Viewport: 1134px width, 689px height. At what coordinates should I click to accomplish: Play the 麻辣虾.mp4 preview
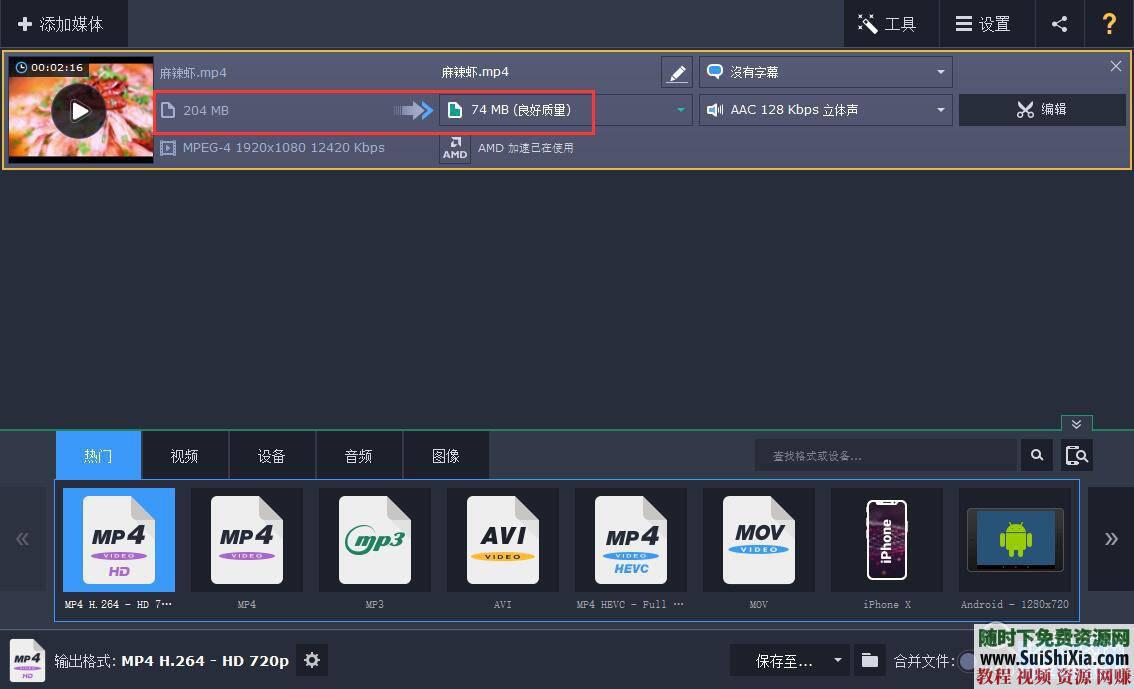point(80,111)
